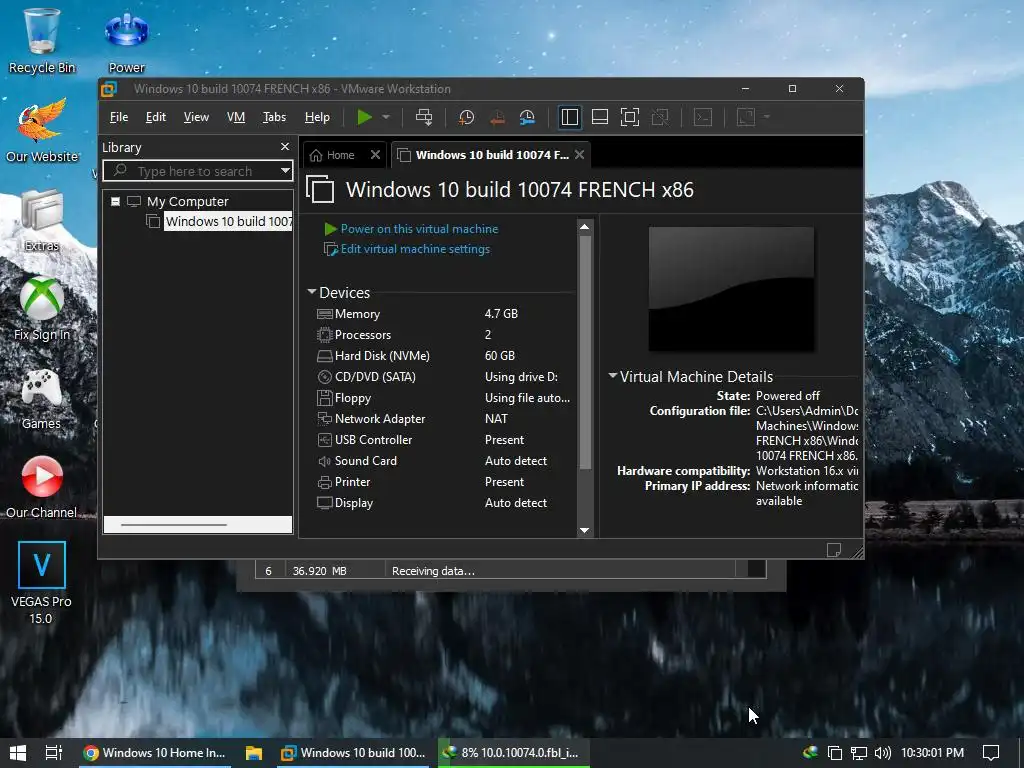The width and height of the screenshot is (1024, 768).
Task: Collapse the My Computer tree node
Action: pos(116,201)
